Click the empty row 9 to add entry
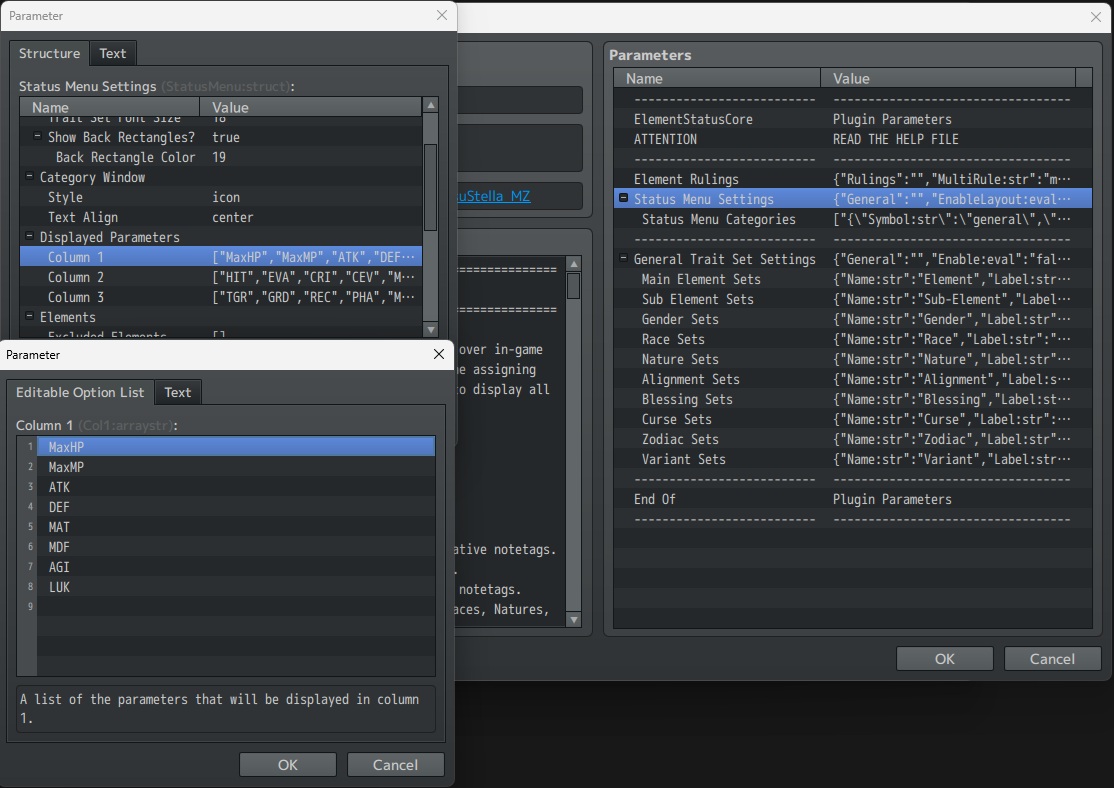Viewport: 1115px width, 788px height. click(x=235, y=607)
